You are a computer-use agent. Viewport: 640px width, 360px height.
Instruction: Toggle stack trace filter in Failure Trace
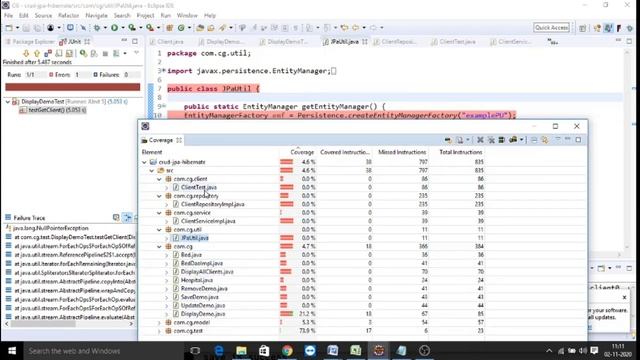pos(128,218)
